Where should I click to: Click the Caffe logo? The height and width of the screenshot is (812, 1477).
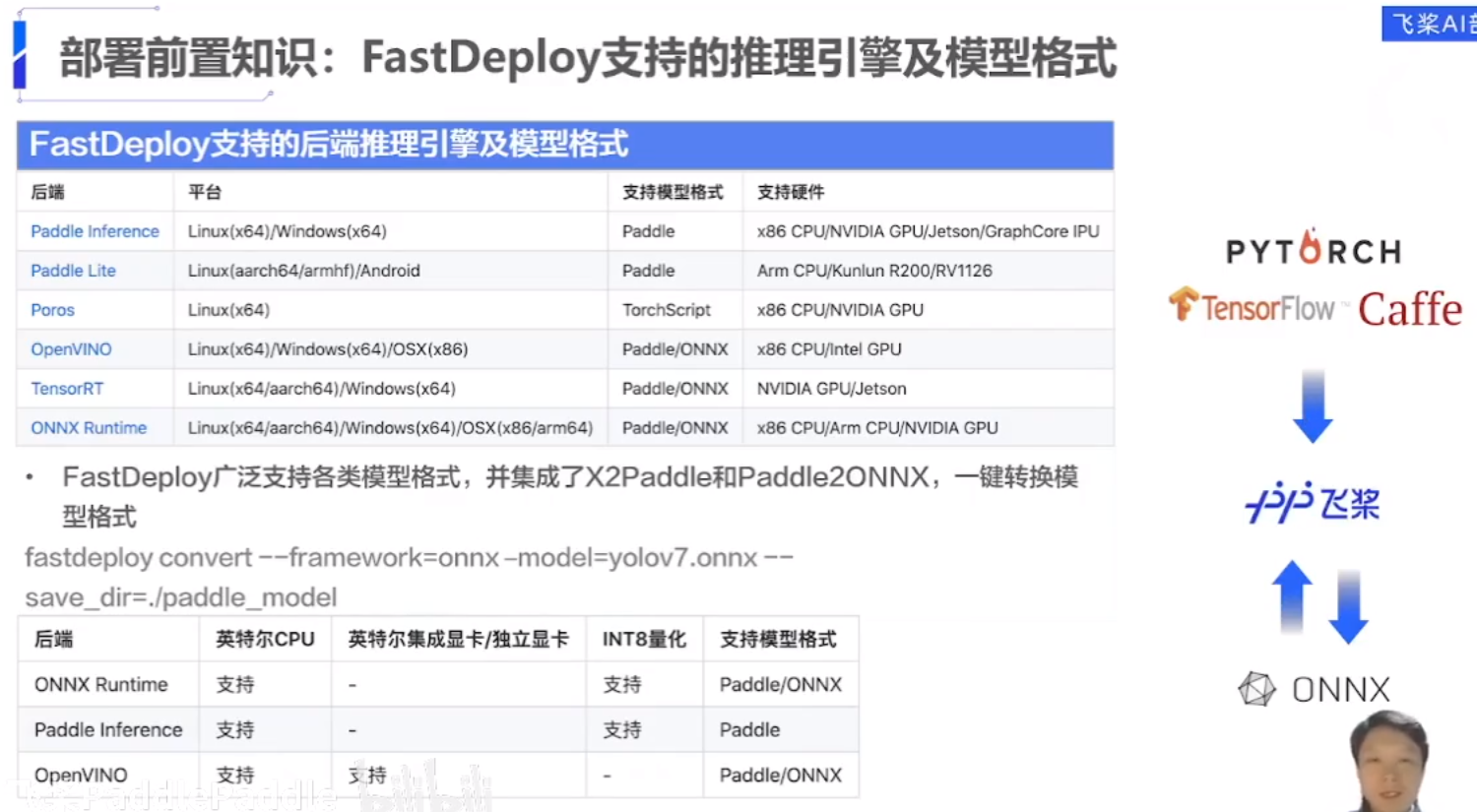(x=1410, y=307)
